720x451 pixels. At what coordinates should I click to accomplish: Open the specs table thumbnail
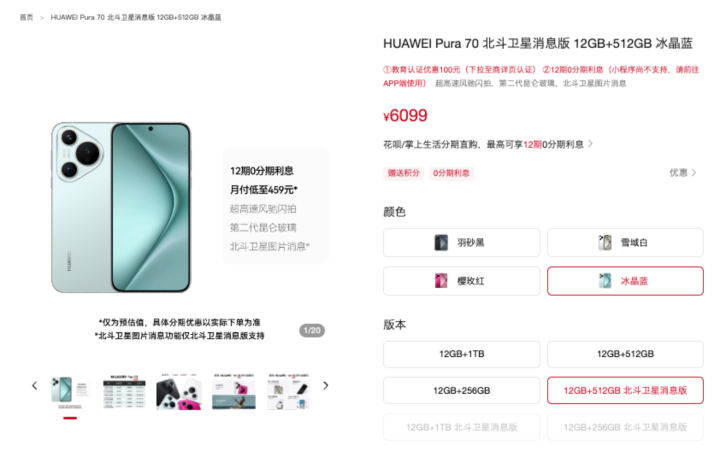pos(124,392)
